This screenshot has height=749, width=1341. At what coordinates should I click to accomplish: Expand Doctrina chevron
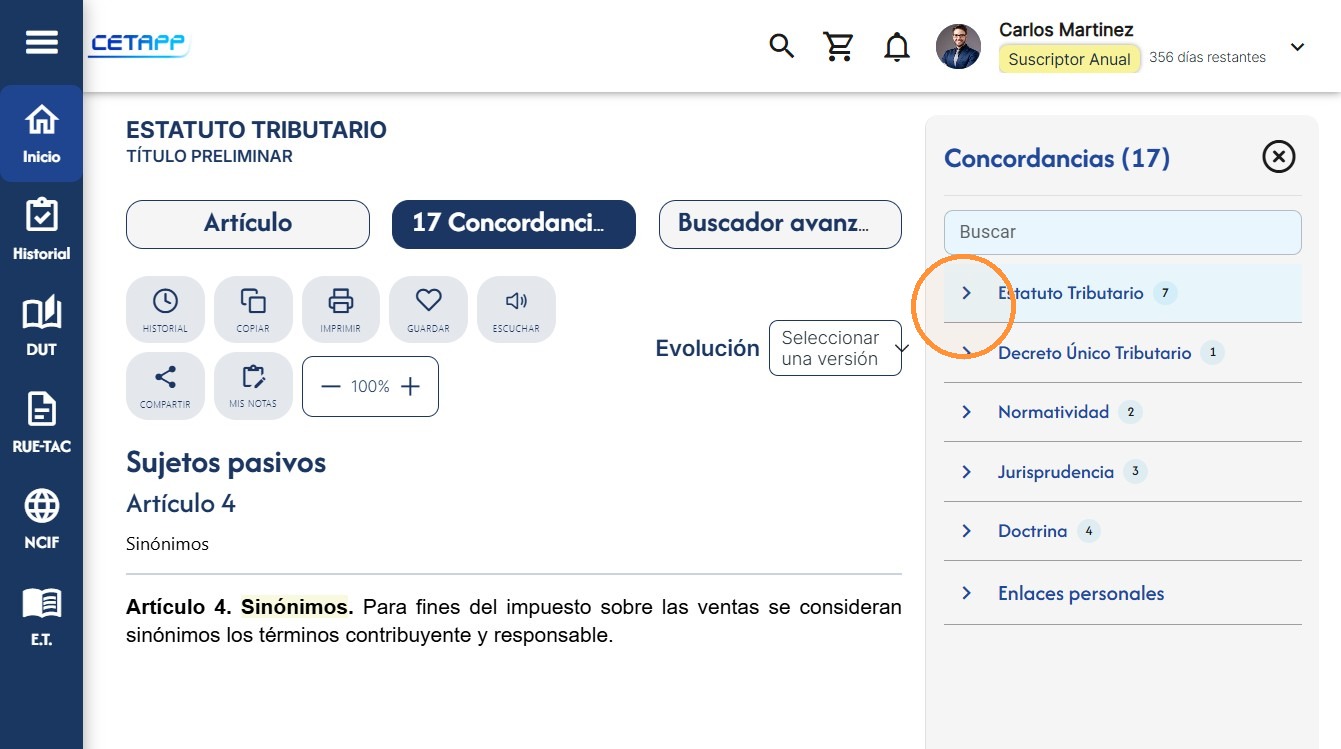click(966, 531)
